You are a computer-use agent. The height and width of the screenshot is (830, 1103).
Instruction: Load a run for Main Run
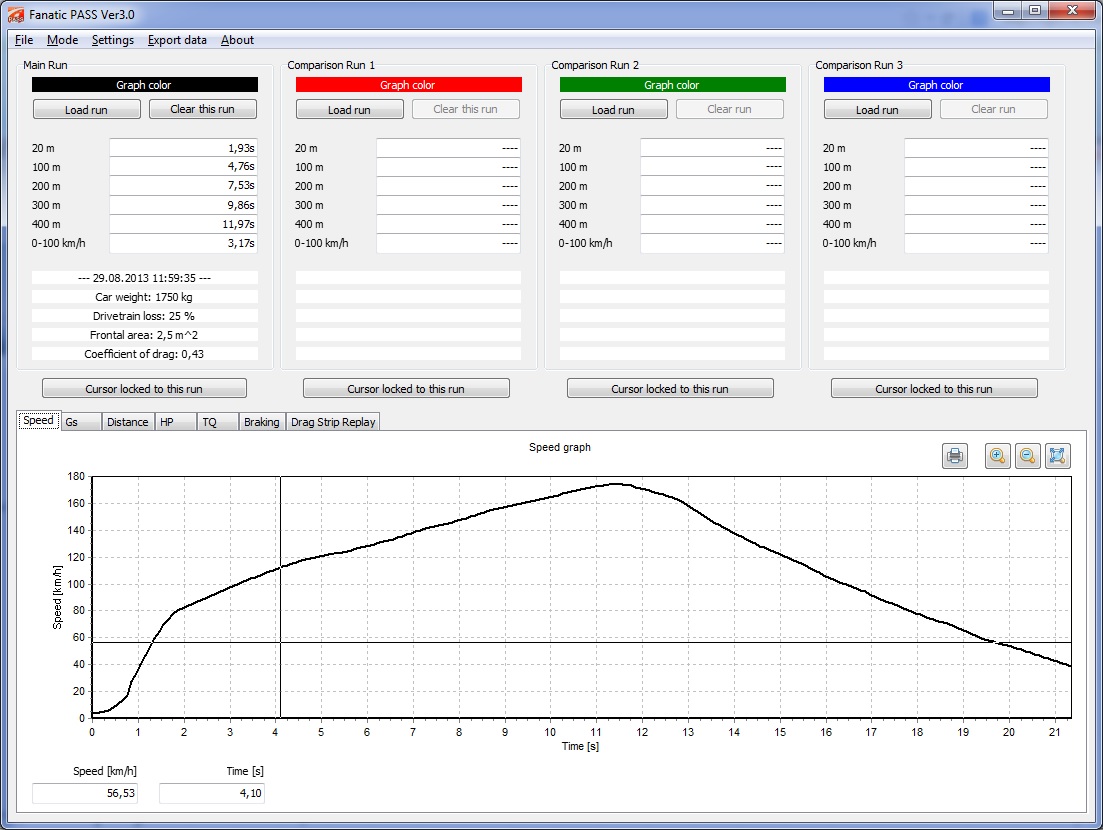[x=86, y=110]
